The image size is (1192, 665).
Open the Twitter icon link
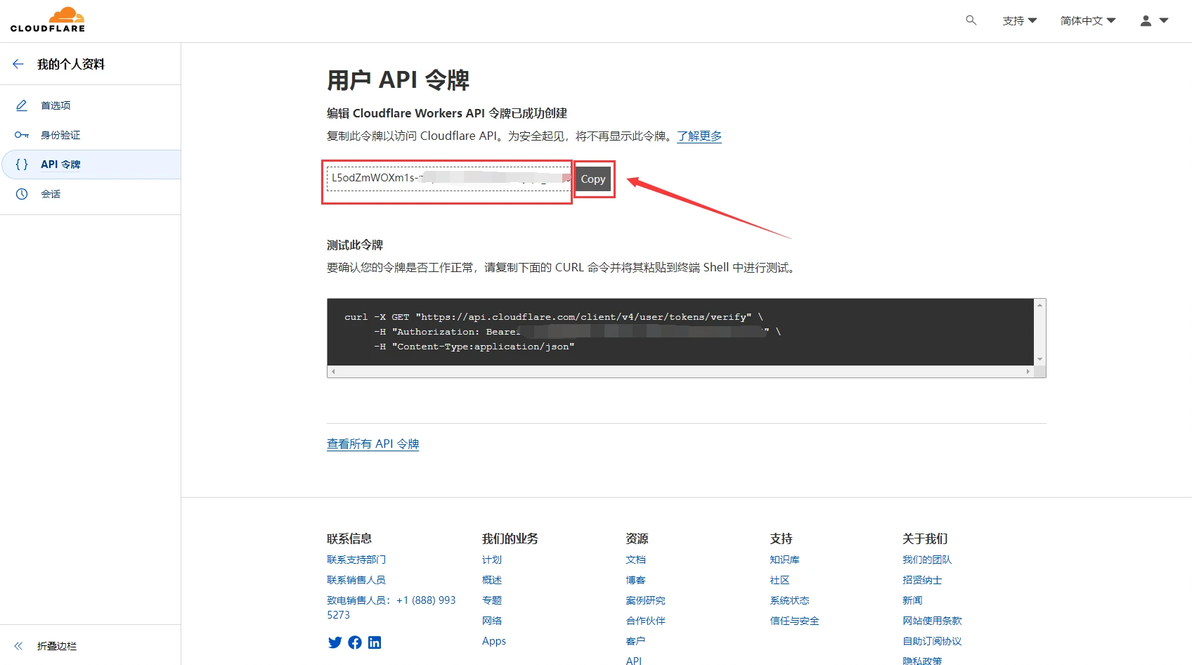334,642
